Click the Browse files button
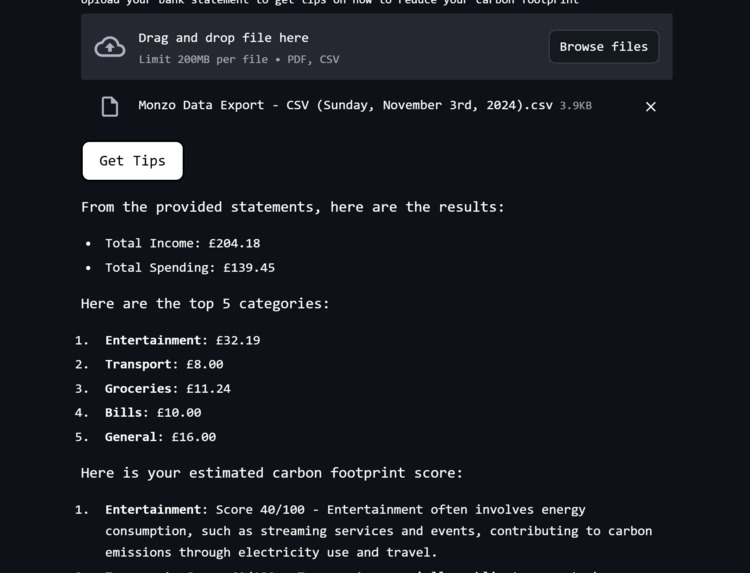This screenshot has height=573, width=750. click(x=604, y=47)
